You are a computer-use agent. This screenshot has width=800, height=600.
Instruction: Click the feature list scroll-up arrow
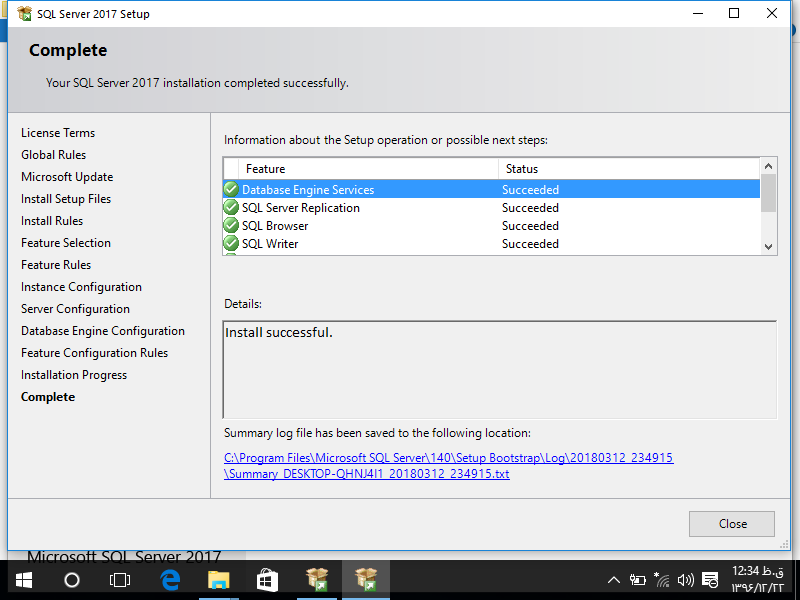(768, 166)
